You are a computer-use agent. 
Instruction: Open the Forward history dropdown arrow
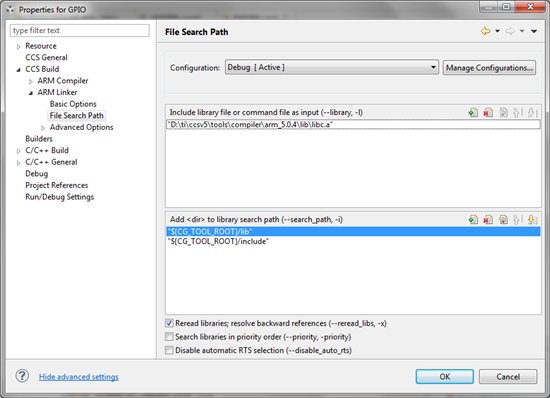(522, 31)
